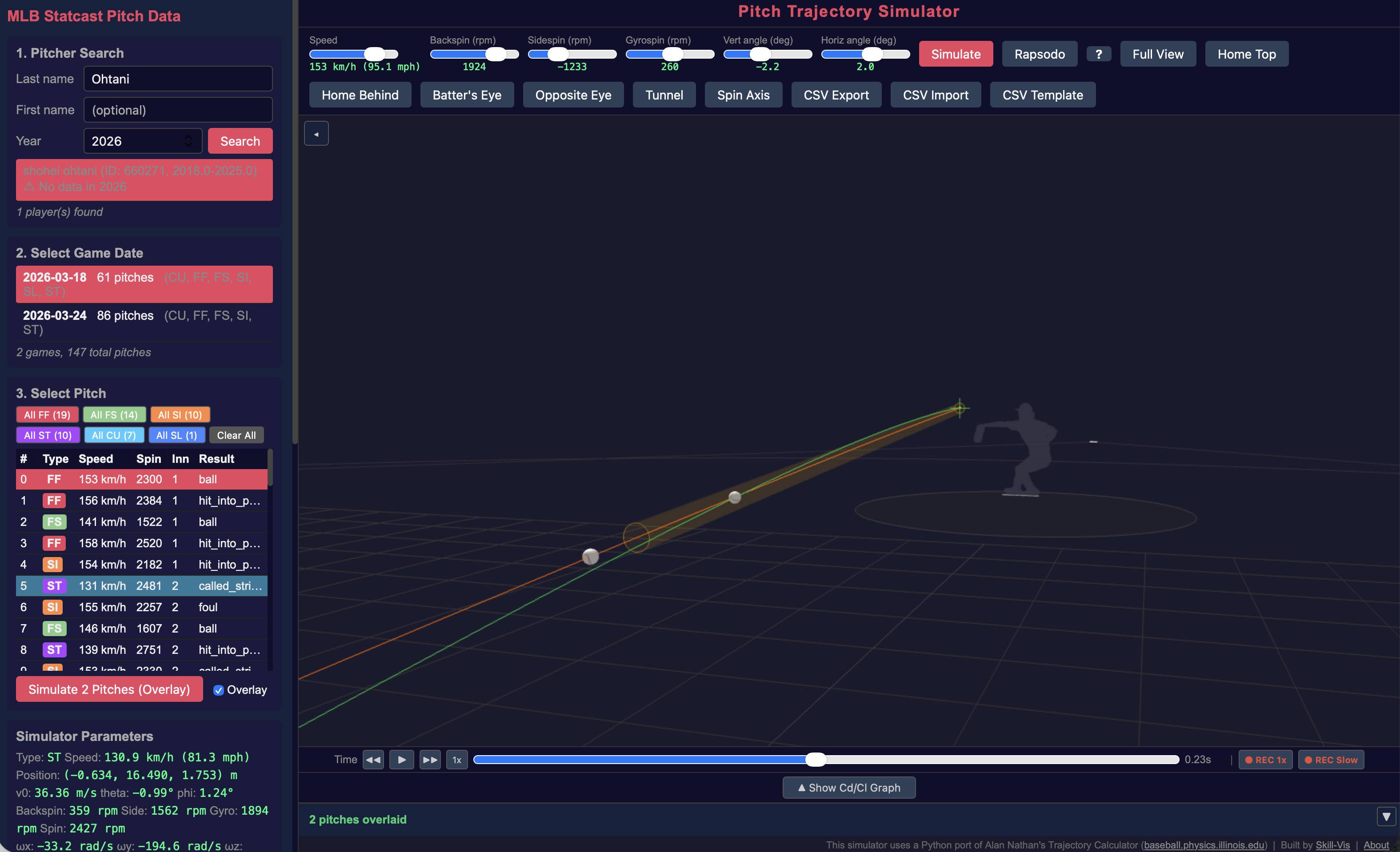Select the shohei ohtani player result

click(x=144, y=179)
